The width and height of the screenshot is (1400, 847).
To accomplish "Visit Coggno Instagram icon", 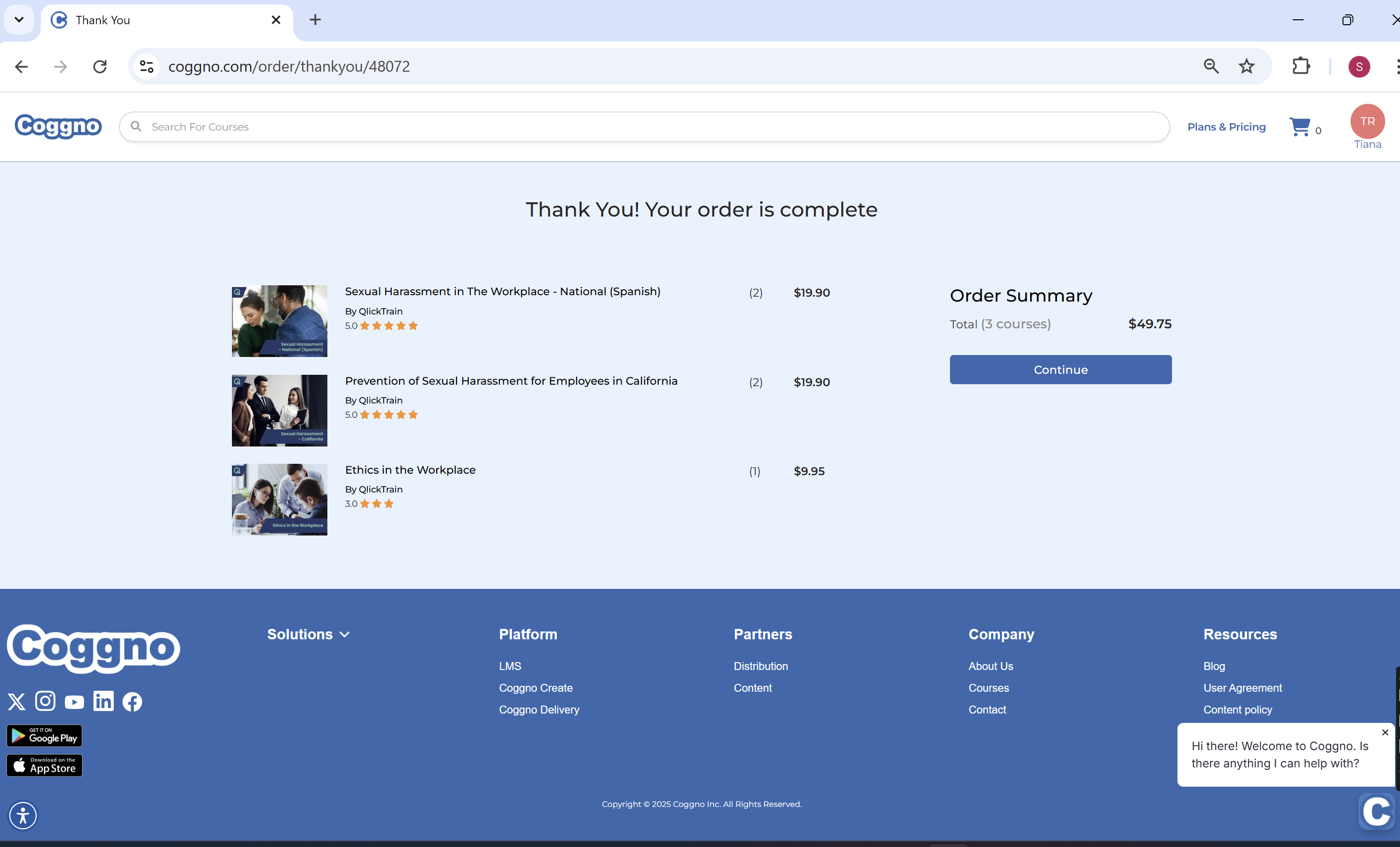I will pos(45,701).
